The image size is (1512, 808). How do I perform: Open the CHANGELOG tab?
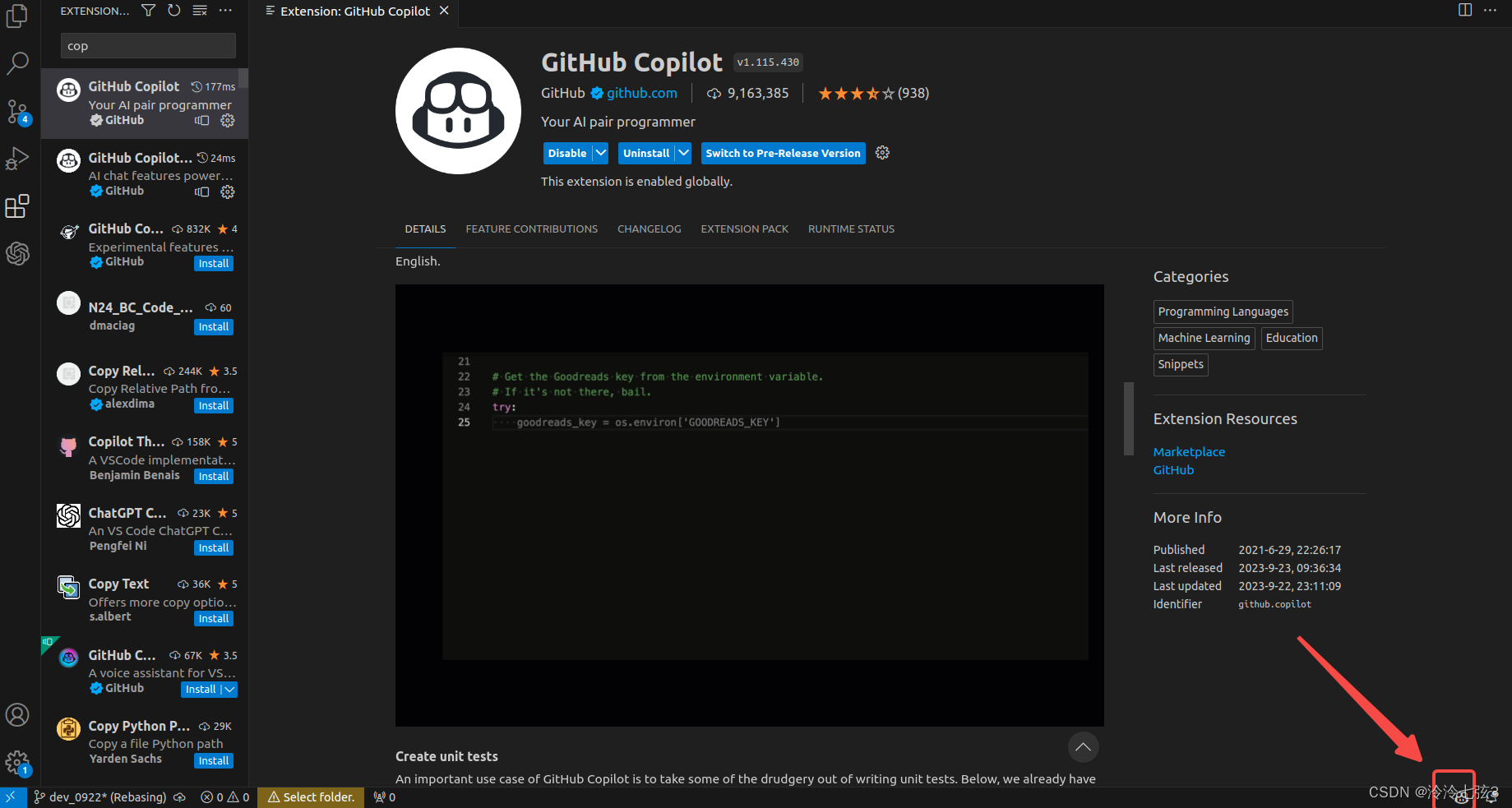click(650, 229)
